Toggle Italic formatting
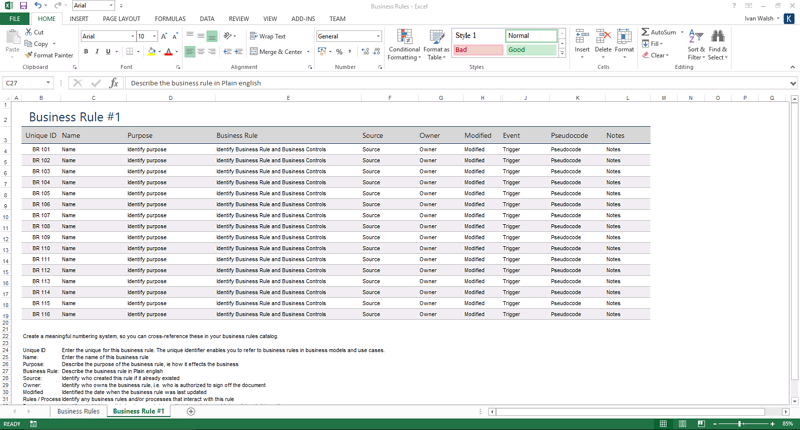The image size is (800, 430). tap(97, 52)
